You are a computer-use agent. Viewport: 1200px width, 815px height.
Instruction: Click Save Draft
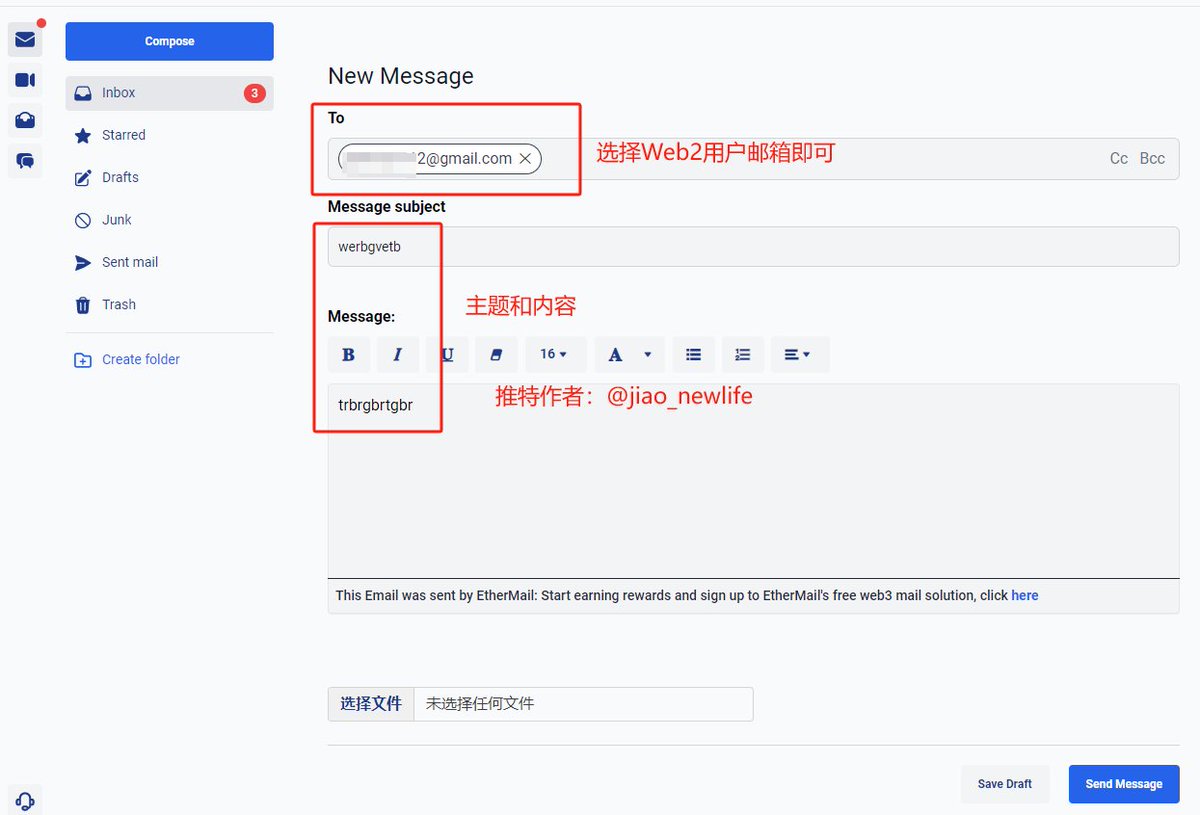pos(1005,784)
